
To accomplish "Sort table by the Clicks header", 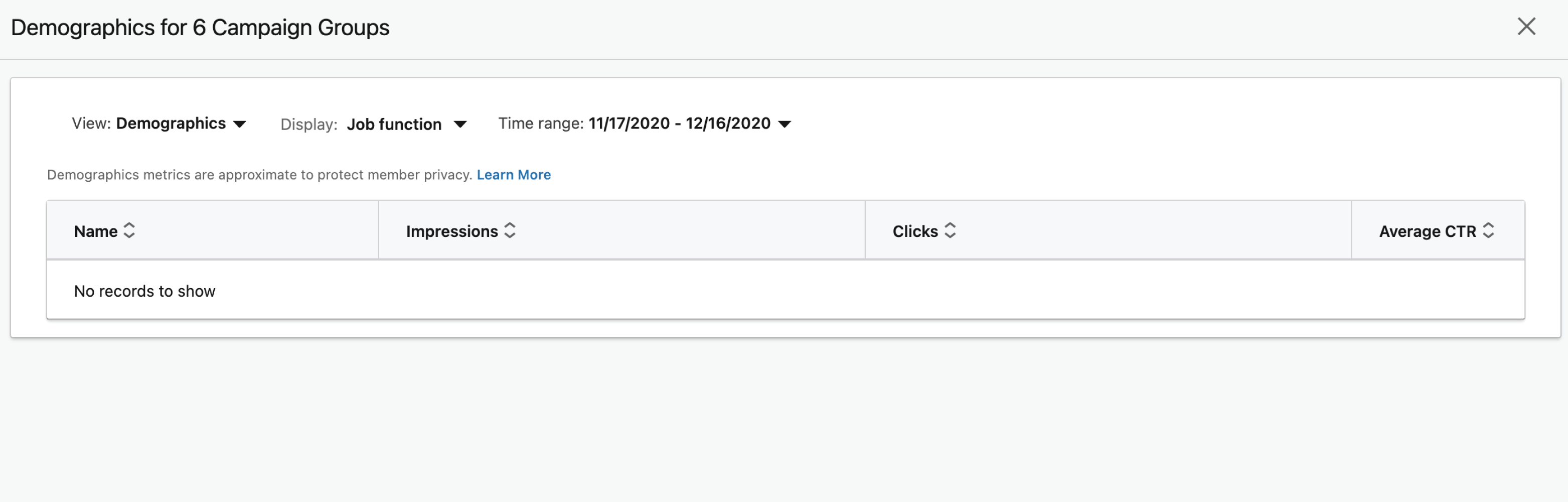I will point(915,231).
